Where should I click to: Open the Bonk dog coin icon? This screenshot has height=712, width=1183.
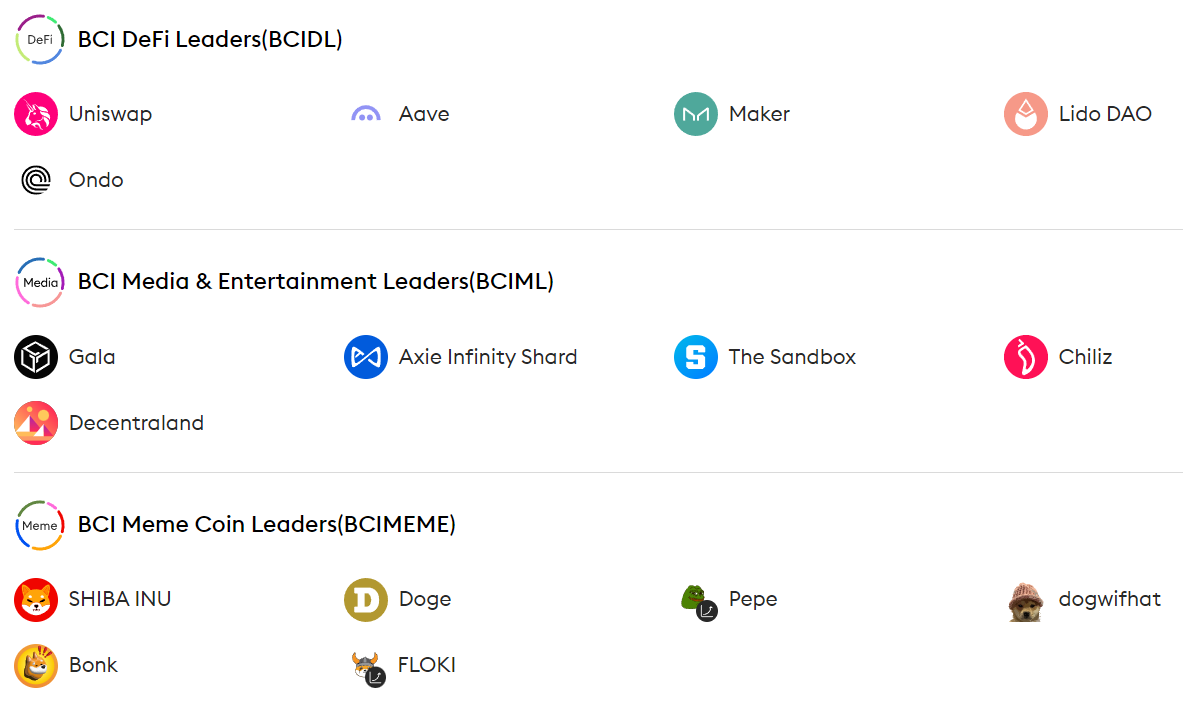coord(35,665)
